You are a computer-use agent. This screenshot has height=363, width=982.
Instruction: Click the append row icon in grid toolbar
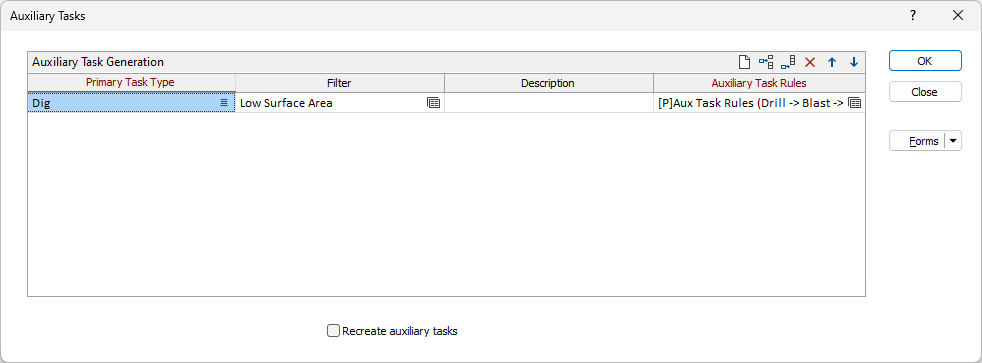coord(788,62)
